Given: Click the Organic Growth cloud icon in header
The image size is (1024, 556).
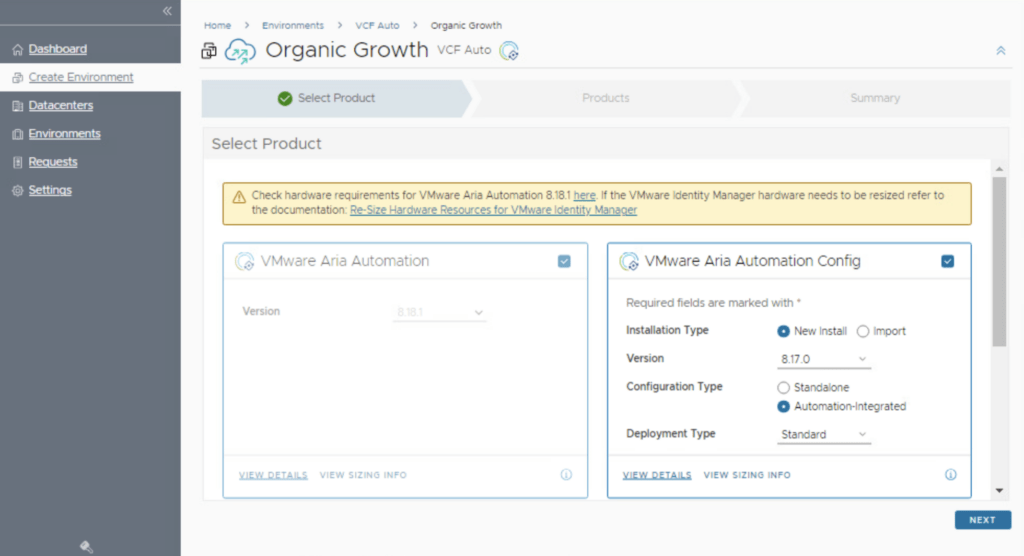Looking at the screenshot, I should tap(240, 50).
